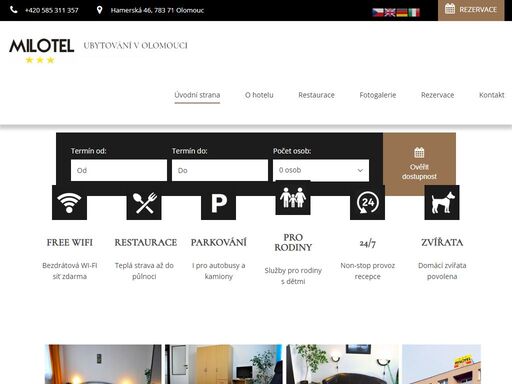Click the parking P icon
Viewport: 512px width, 384px height.
(x=218, y=202)
